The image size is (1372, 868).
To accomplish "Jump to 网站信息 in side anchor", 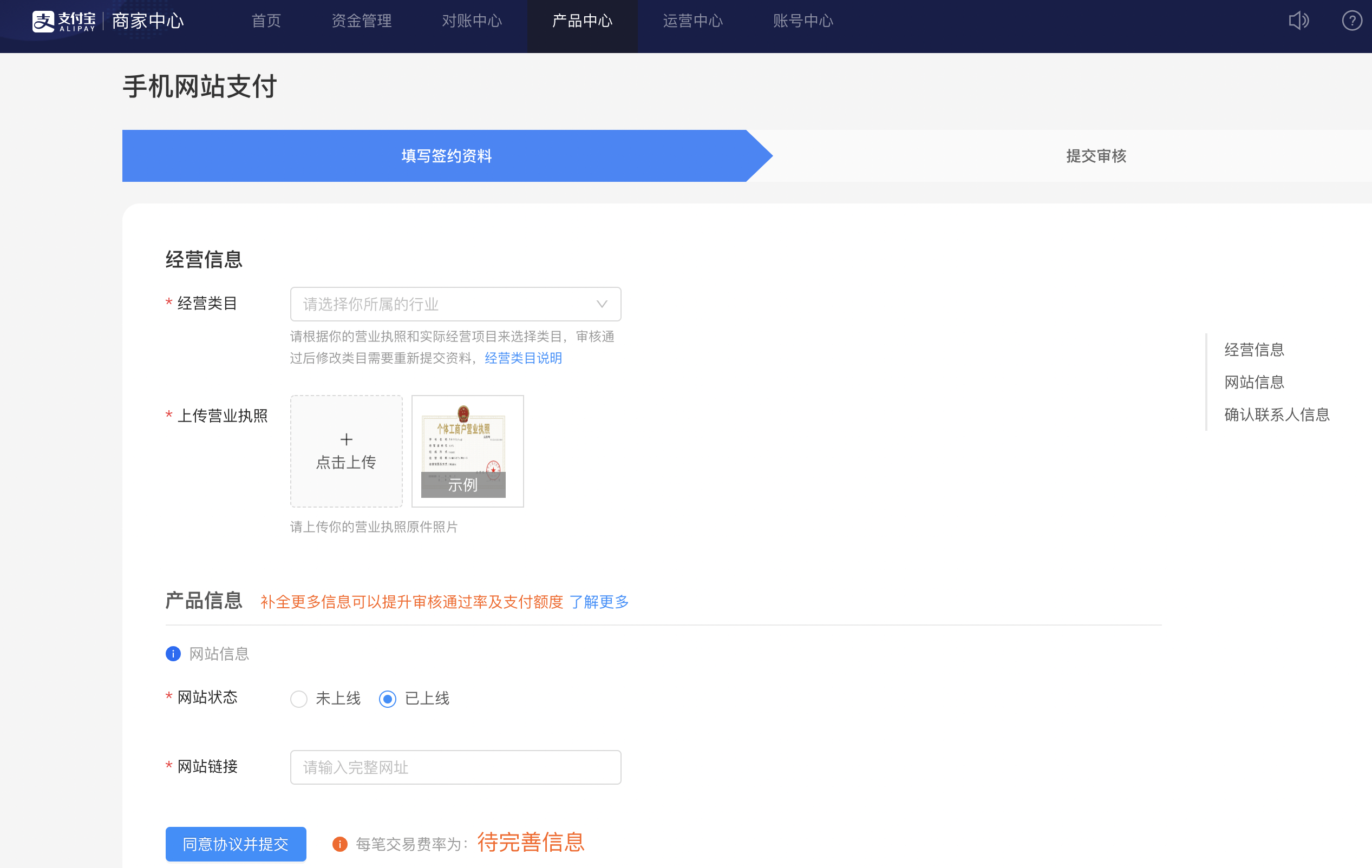I will 1254,382.
